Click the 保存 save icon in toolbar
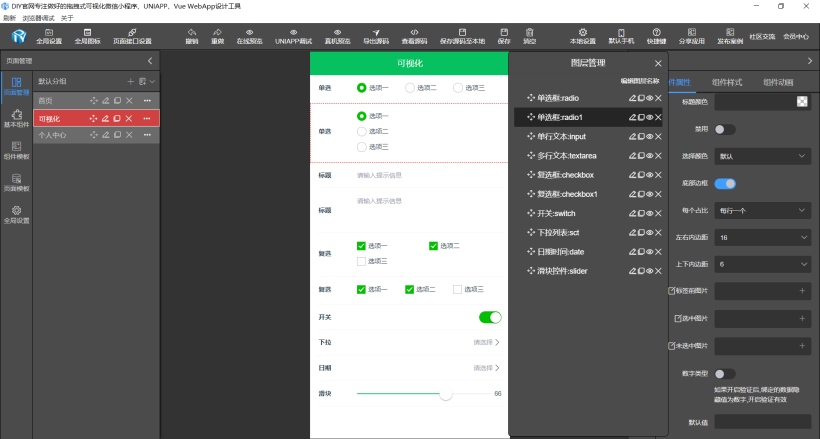820x439 pixels. [x=503, y=36]
